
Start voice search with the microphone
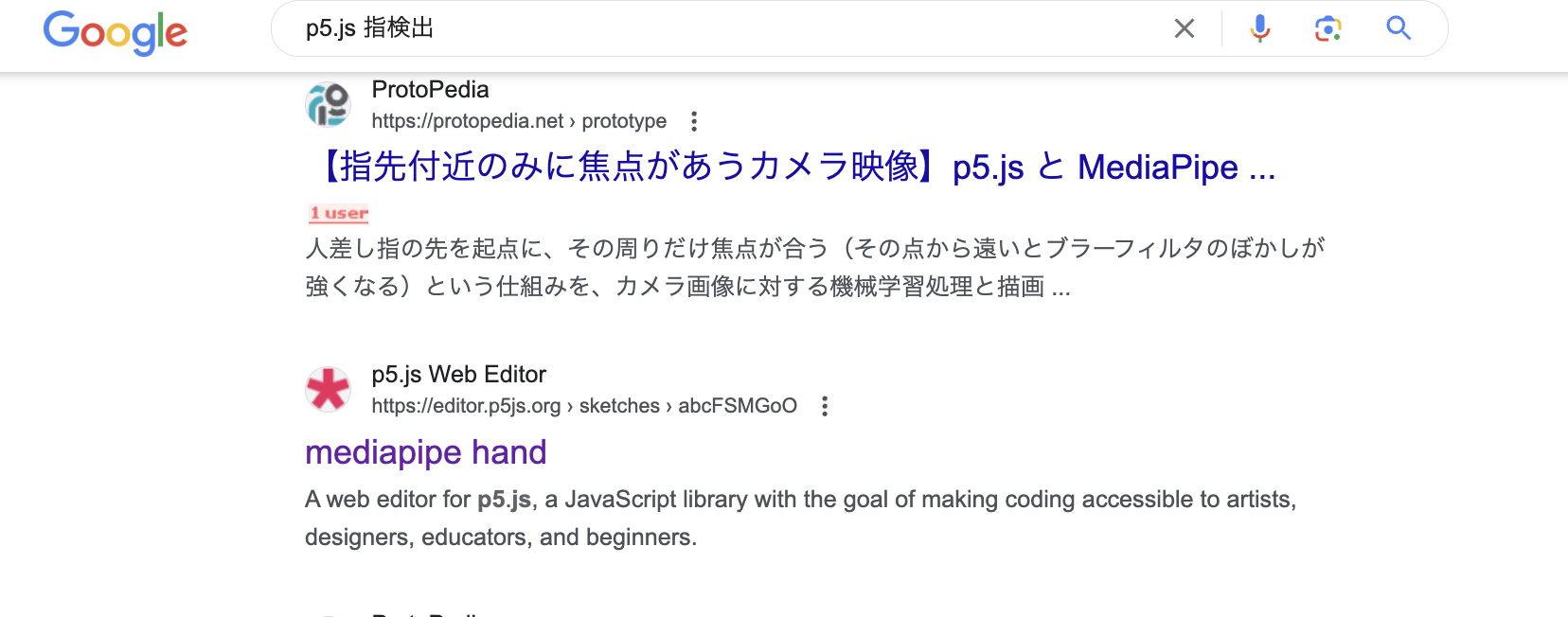tap(1259, 28)
